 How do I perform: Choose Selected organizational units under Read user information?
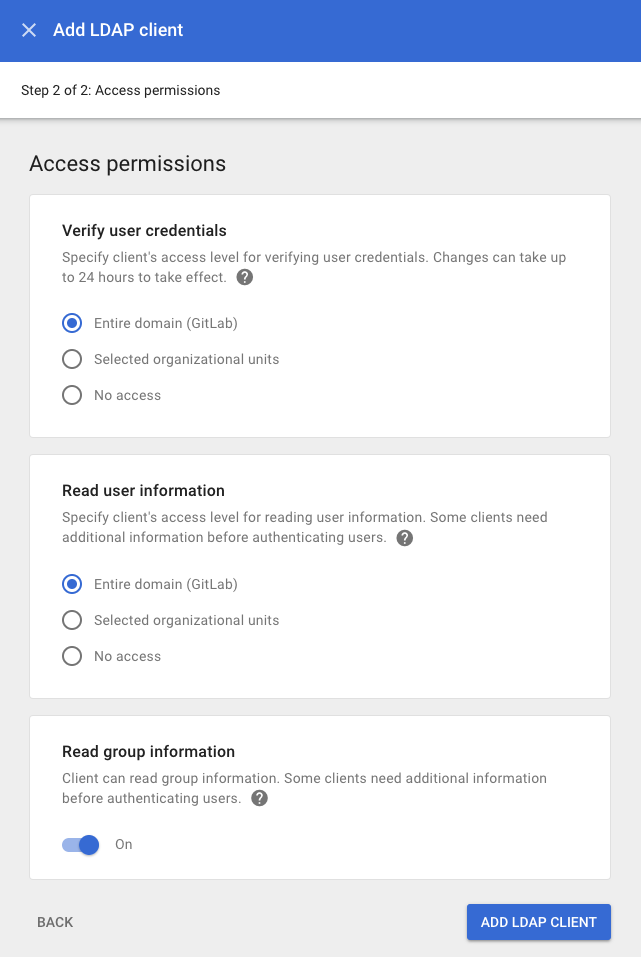pos(71,620)
